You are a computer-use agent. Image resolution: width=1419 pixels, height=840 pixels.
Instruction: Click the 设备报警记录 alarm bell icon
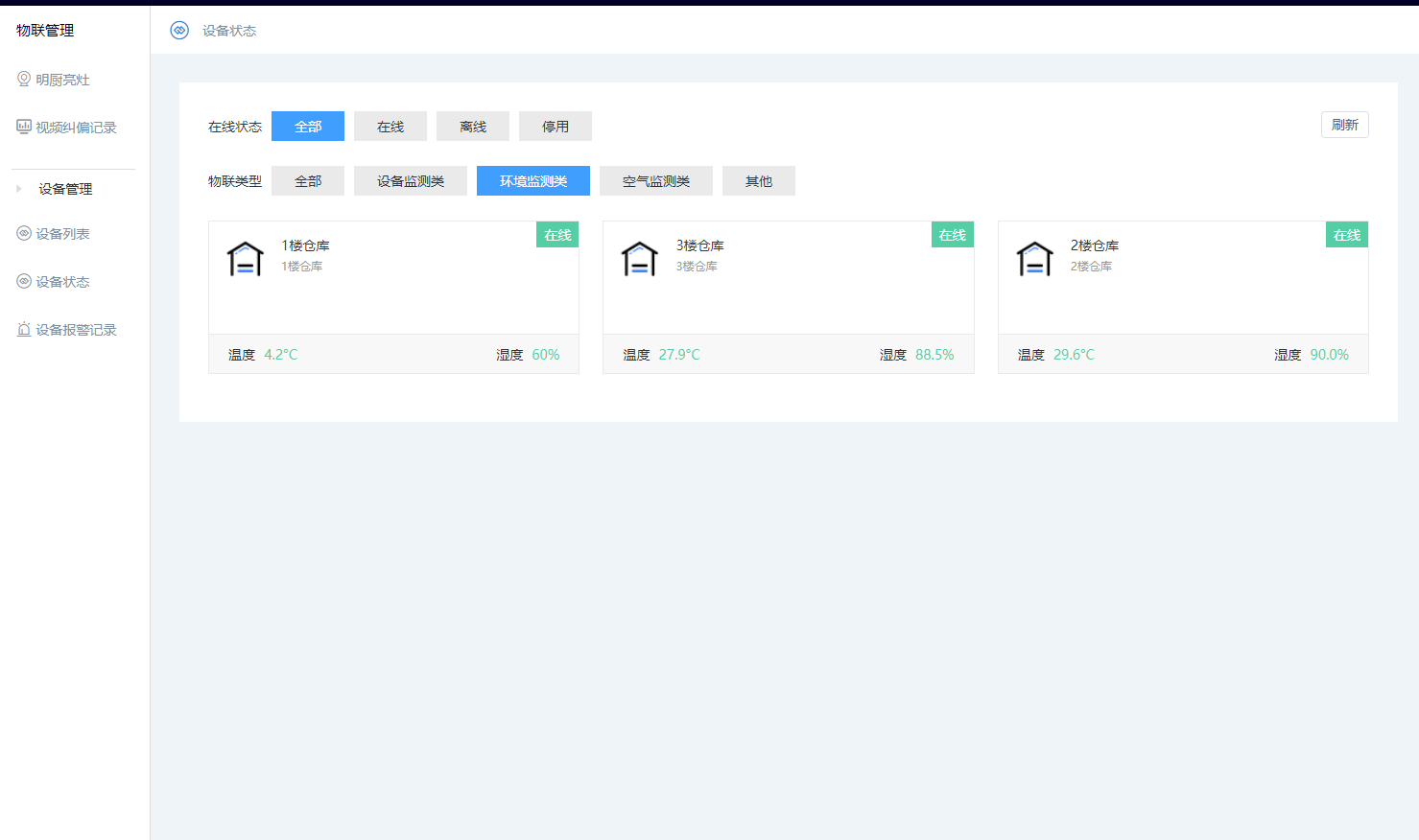(24, 329)
